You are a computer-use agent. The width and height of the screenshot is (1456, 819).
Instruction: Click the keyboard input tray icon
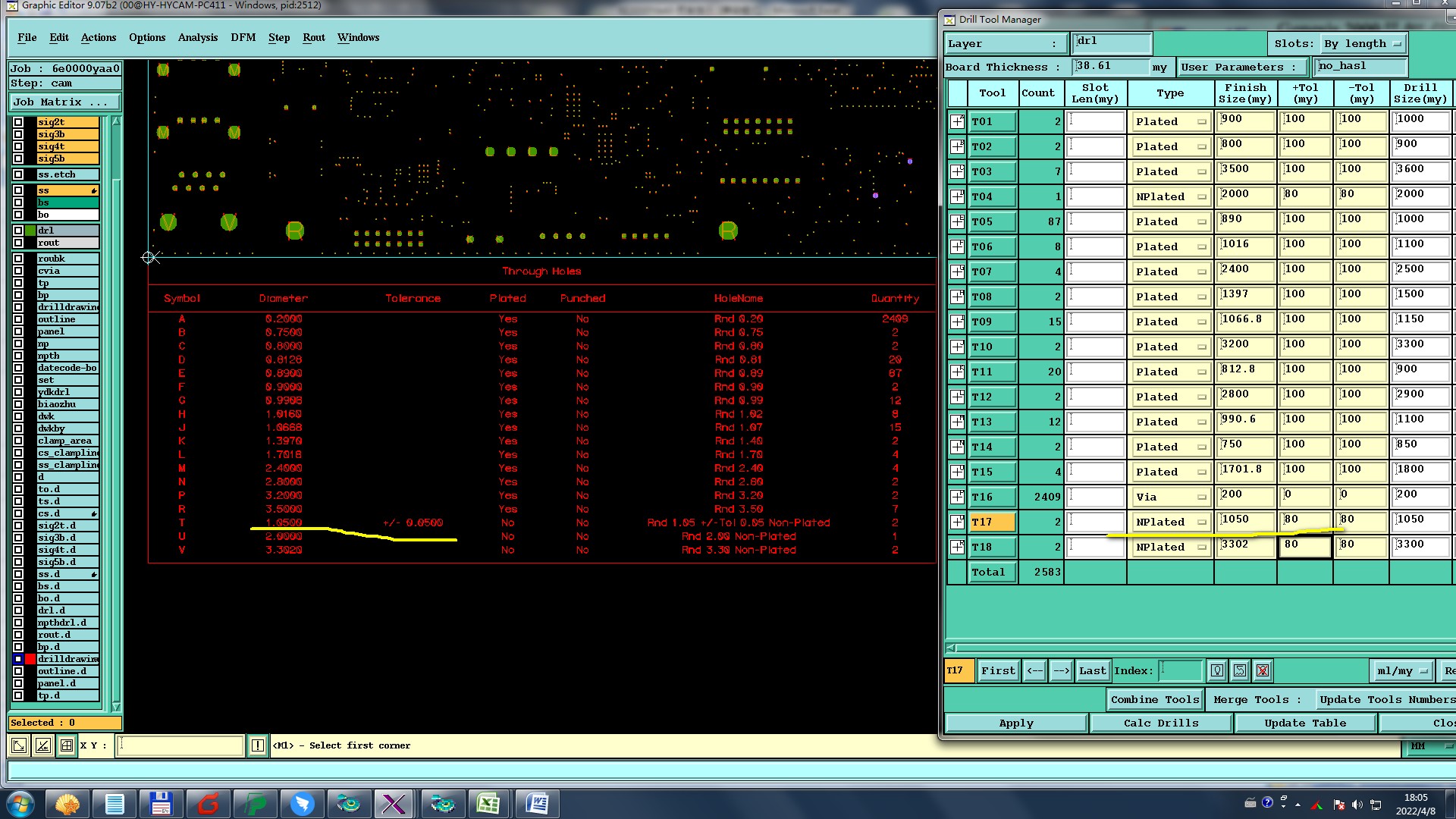[1250, 802]
